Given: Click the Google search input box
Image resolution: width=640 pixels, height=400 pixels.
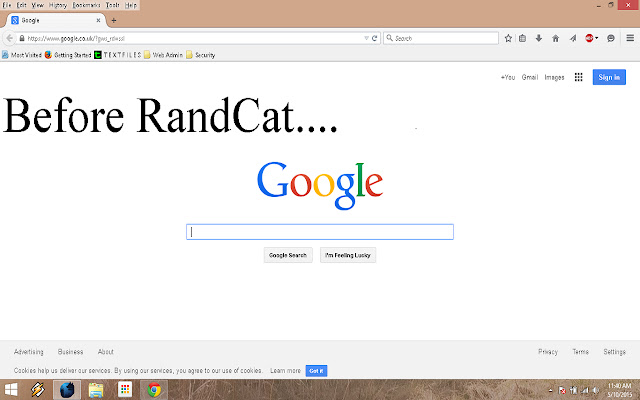Looking at the screenshot, I should click(x=320, y=232).
